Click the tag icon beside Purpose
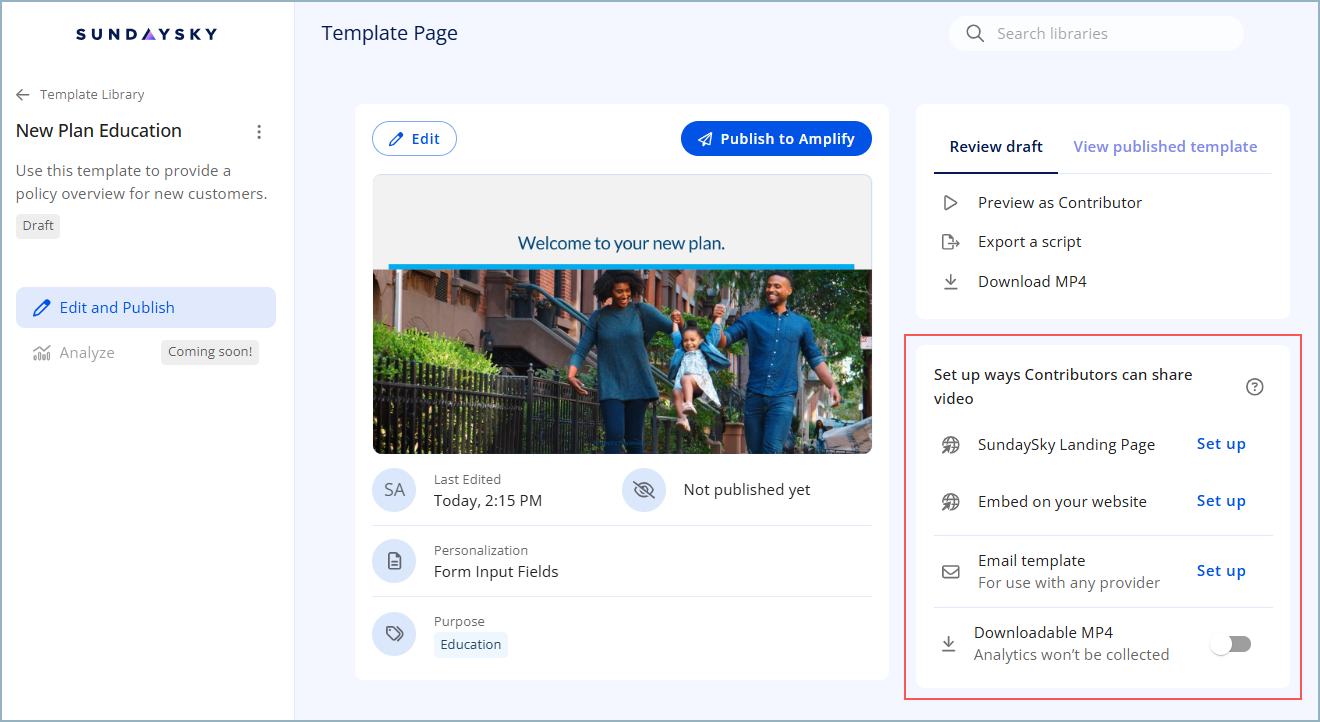1320x722 pixels. pyautogui.click(x=394, y=633)
